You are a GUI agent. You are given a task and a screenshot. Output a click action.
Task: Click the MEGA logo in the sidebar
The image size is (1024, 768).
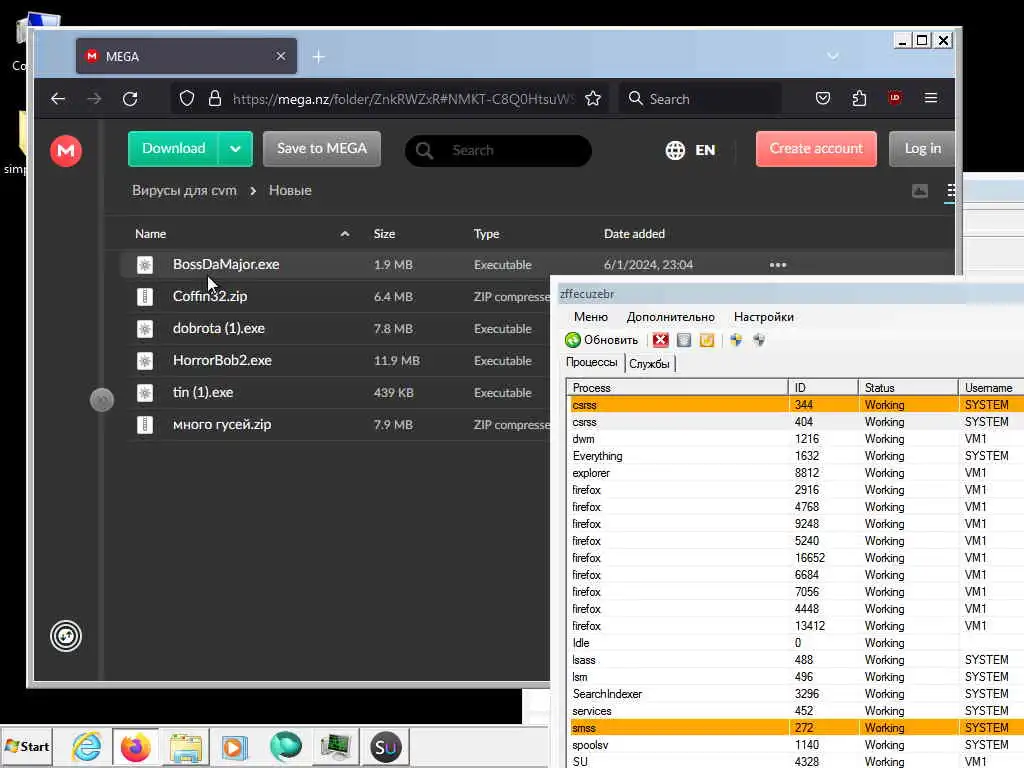point(66,151)
